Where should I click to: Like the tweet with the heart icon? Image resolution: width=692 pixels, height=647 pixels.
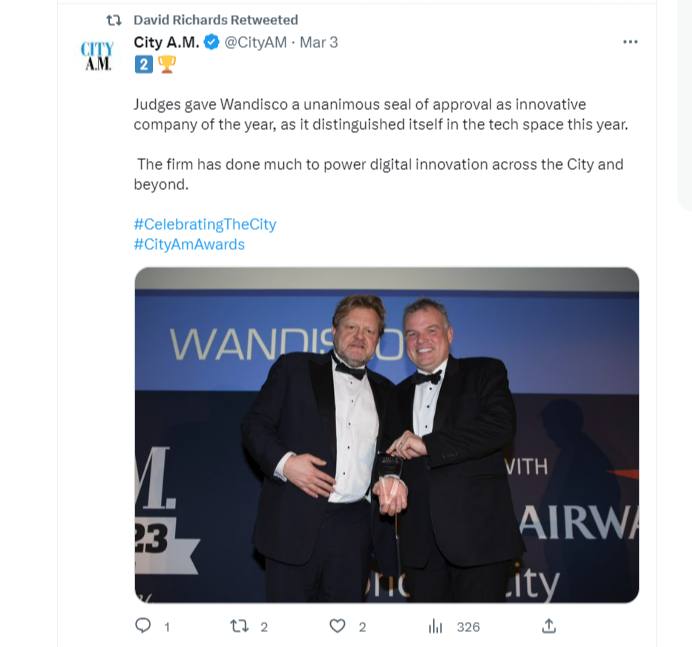(338, 626)
